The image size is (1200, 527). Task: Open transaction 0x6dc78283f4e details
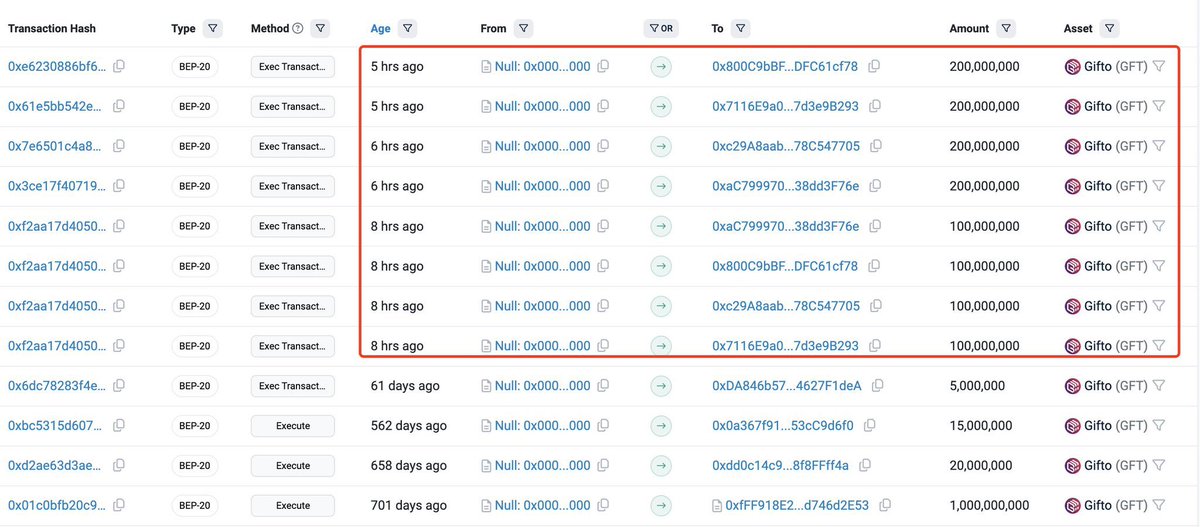point(56,386)
